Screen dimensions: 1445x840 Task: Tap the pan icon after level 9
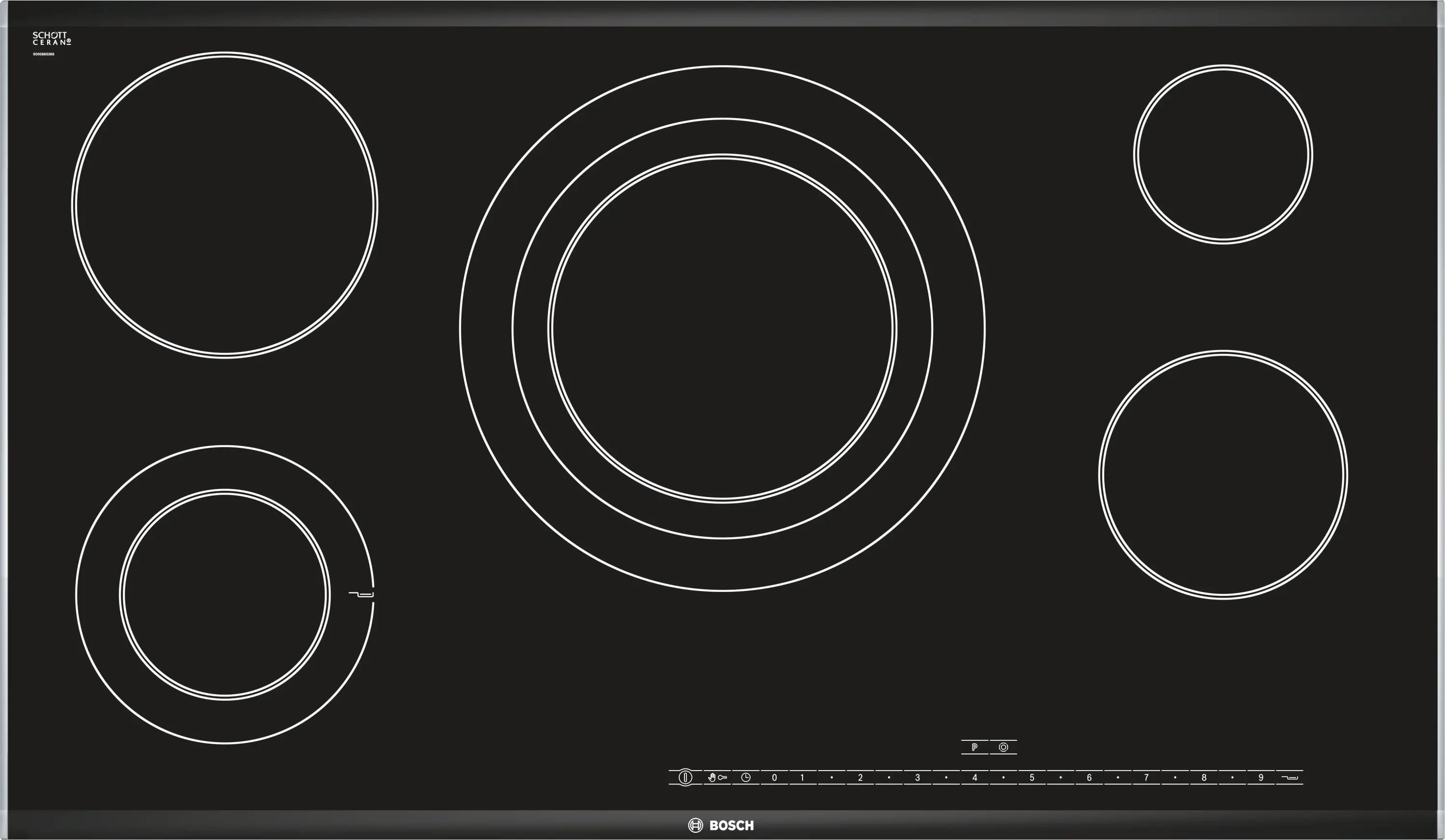pos(1289,777)
